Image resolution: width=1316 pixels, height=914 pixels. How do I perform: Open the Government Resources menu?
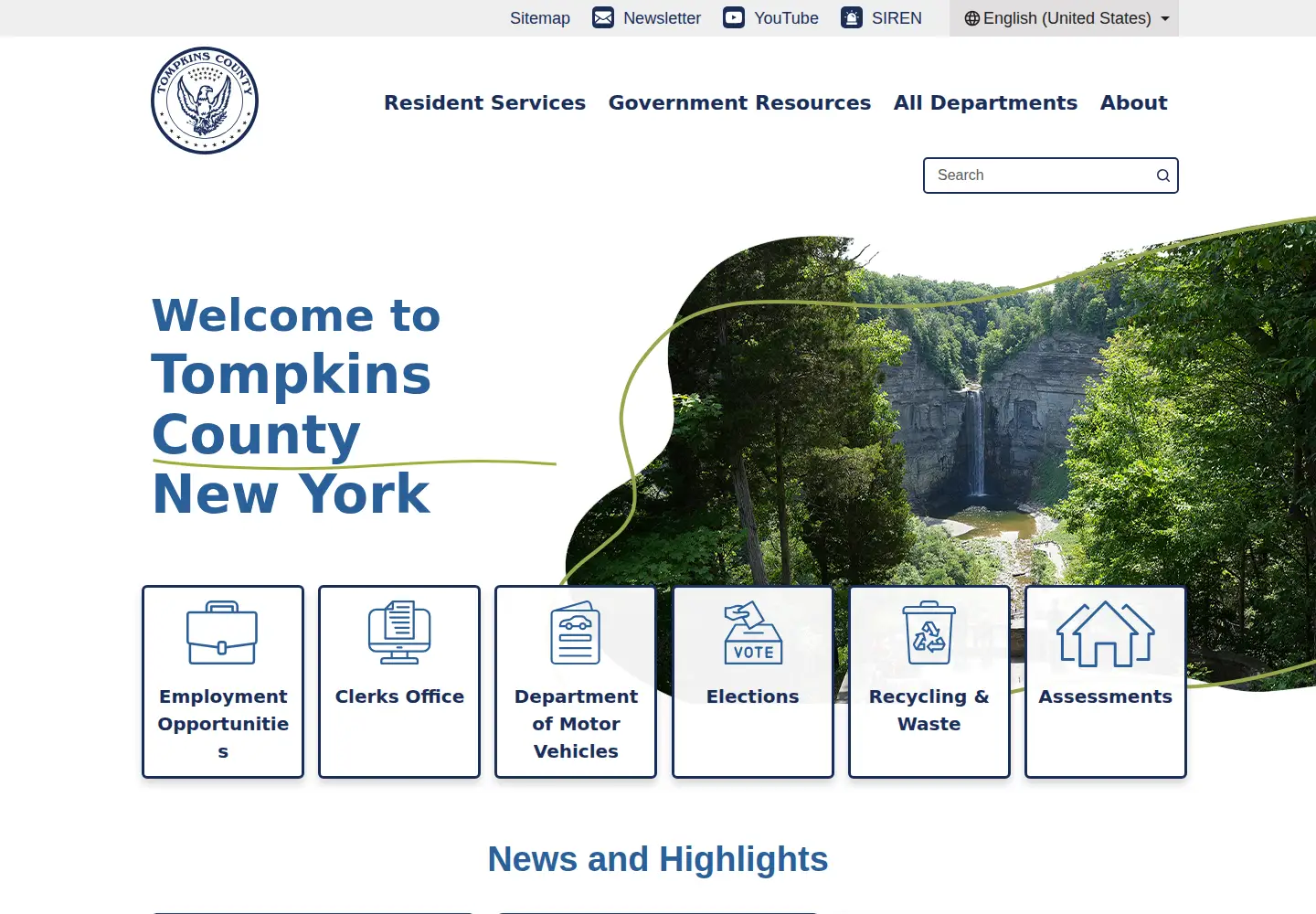click(x=740, y=102)
